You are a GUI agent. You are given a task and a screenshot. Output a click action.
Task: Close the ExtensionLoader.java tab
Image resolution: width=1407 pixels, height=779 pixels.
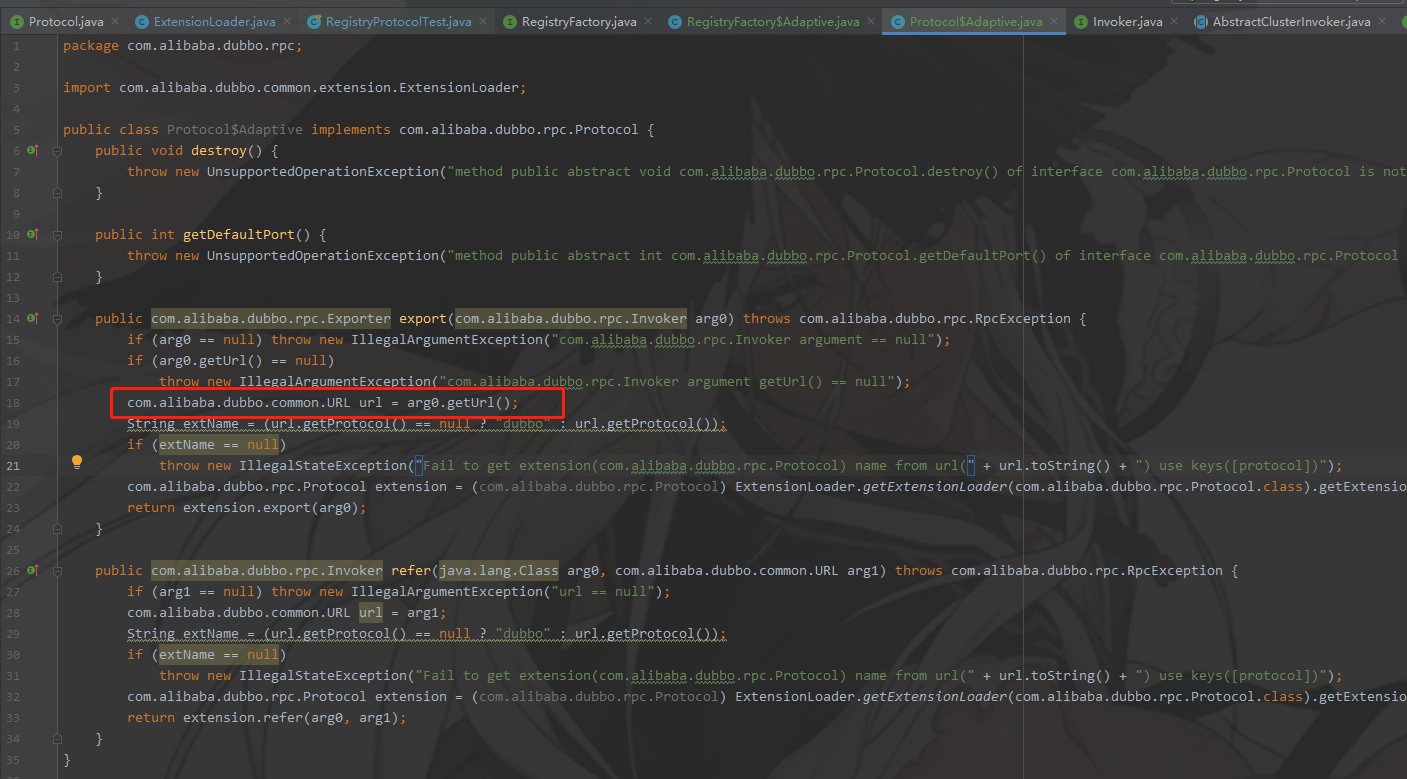pos(286,21)
